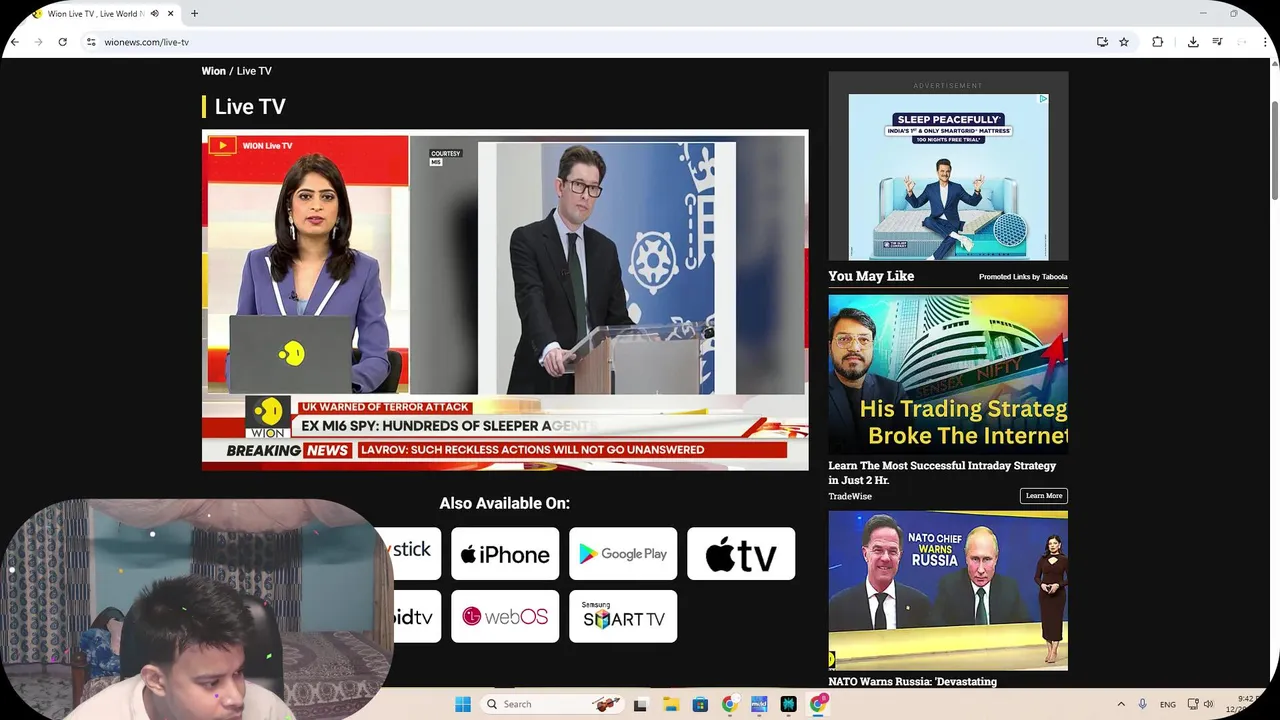Screen dimensions: 1280x720
Task: Close the Wion Live TV tab
Action: pos(171,14)
